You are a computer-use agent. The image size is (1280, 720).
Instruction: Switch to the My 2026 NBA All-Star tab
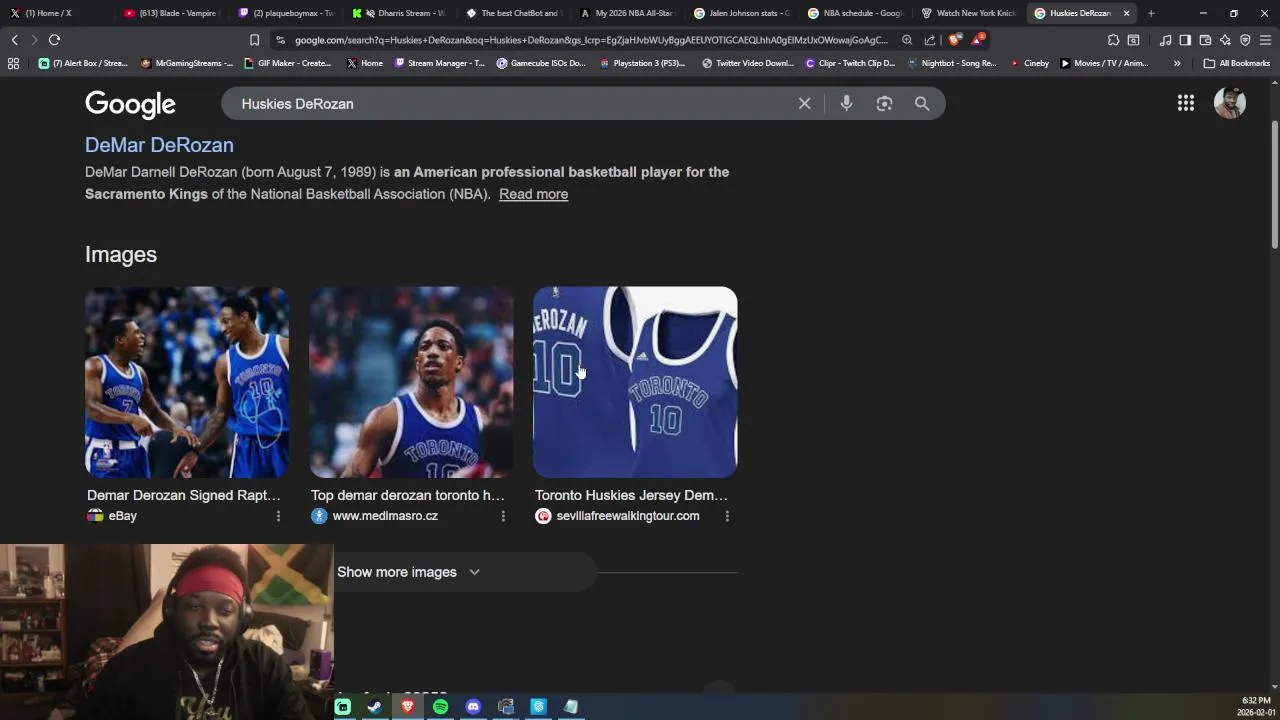627,13
